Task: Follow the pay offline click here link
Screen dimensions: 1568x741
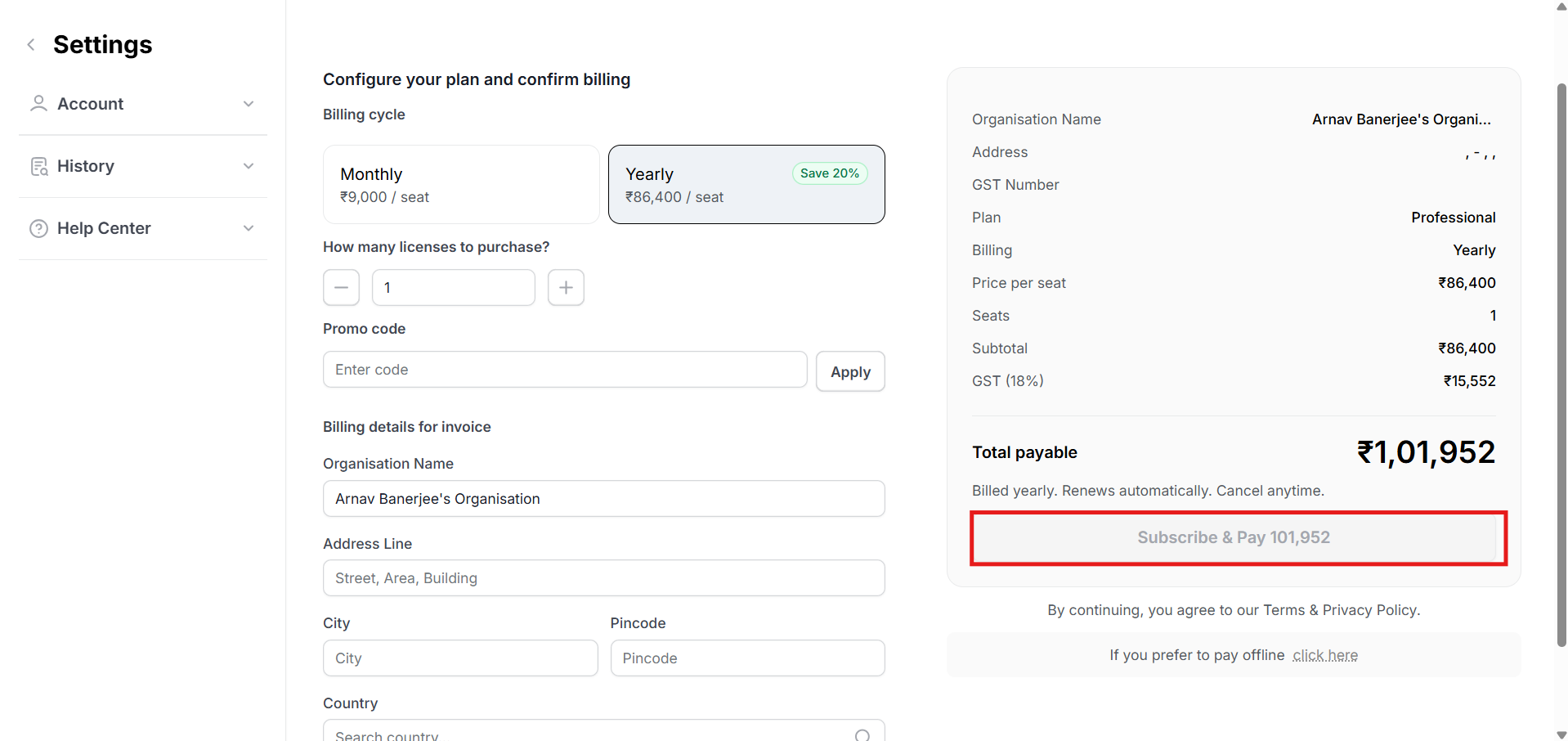Action: click(x=1324, y=656)
